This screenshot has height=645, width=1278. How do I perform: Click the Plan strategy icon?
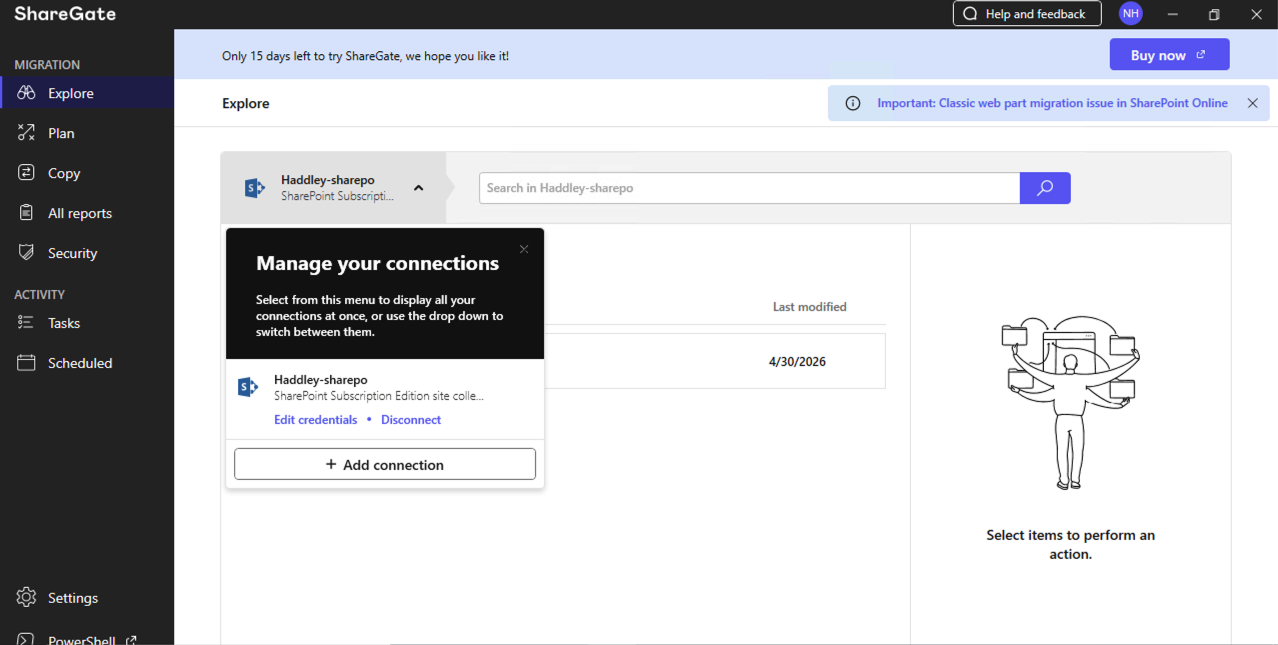[x=27, y=133]
